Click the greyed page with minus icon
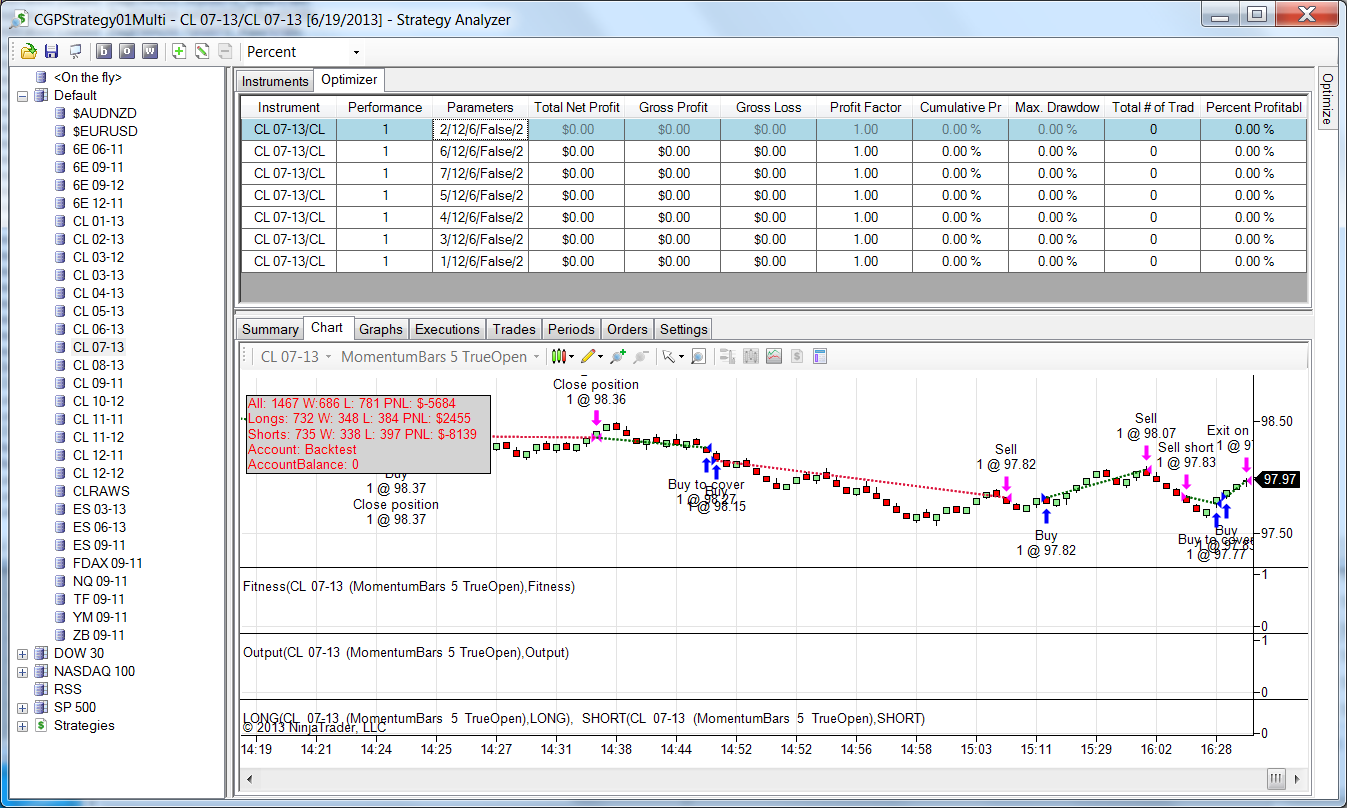 [x=225, y=52]
